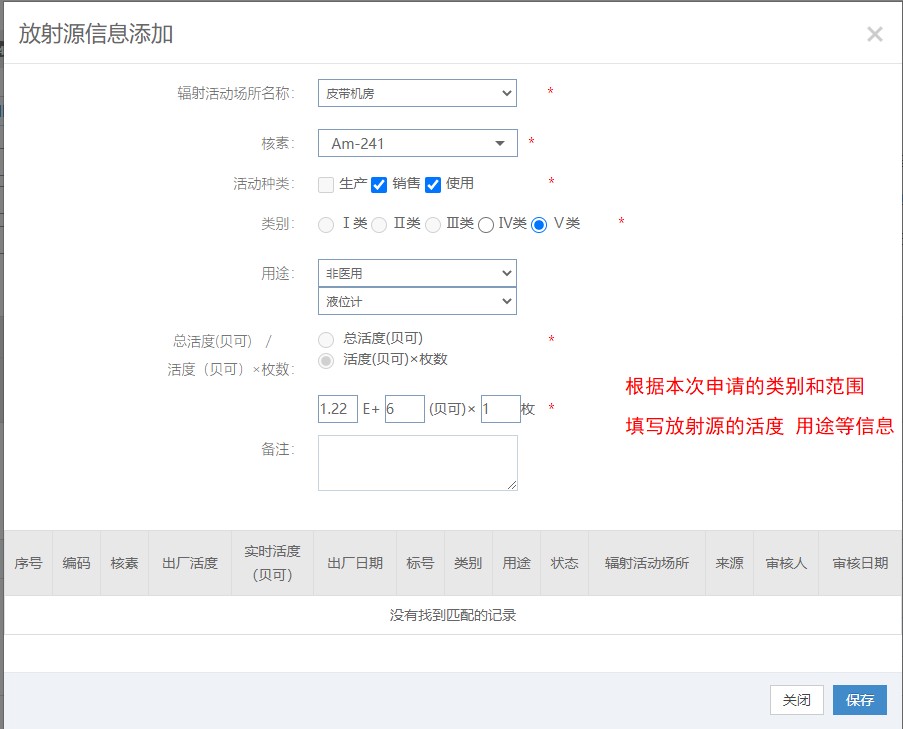903x729 pixels.
Task: Click the activity mantissa field containing 1.22
Action: [x=337, y=409]
